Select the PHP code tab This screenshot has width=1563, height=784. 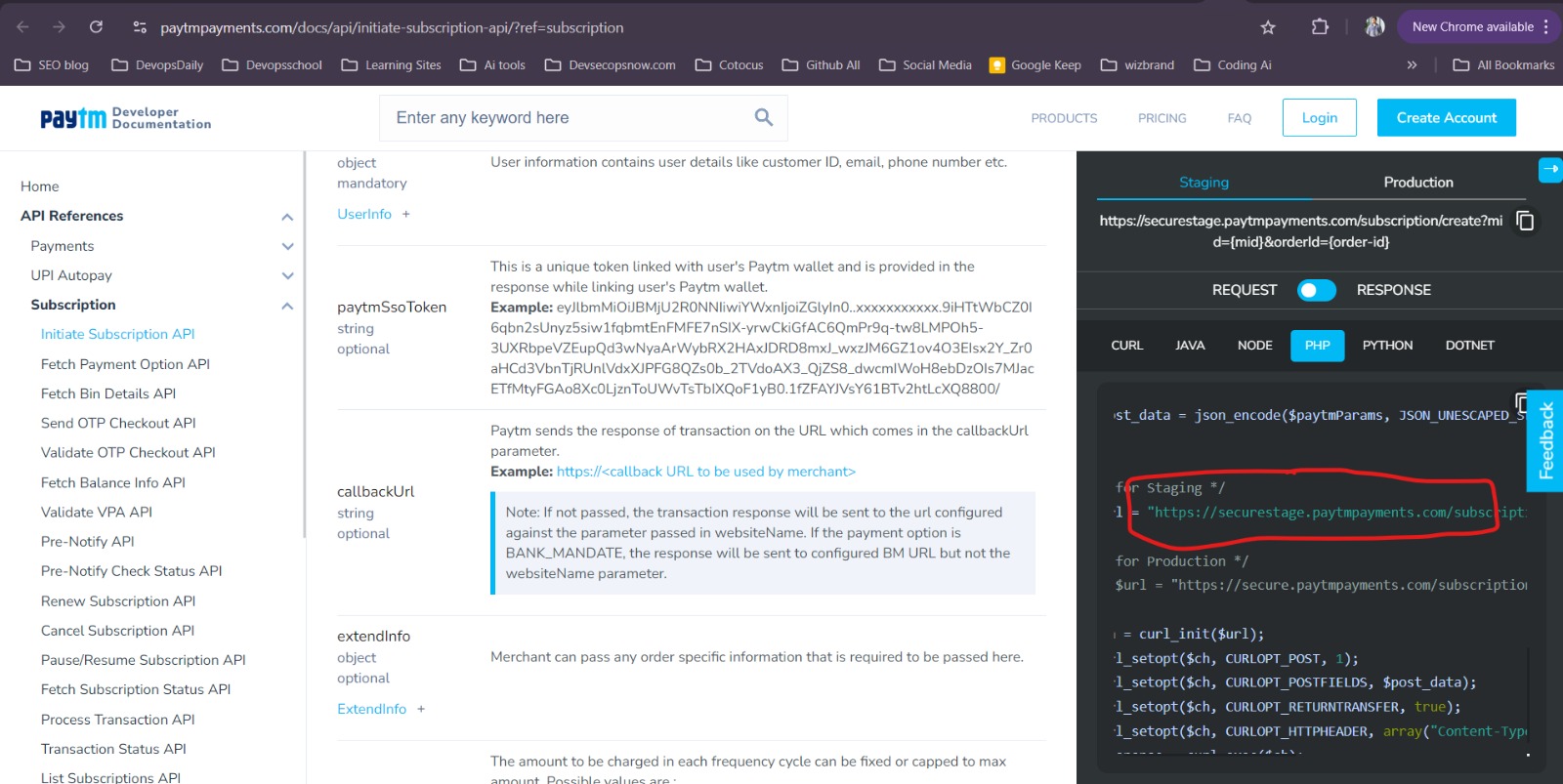coord(1317,346)
